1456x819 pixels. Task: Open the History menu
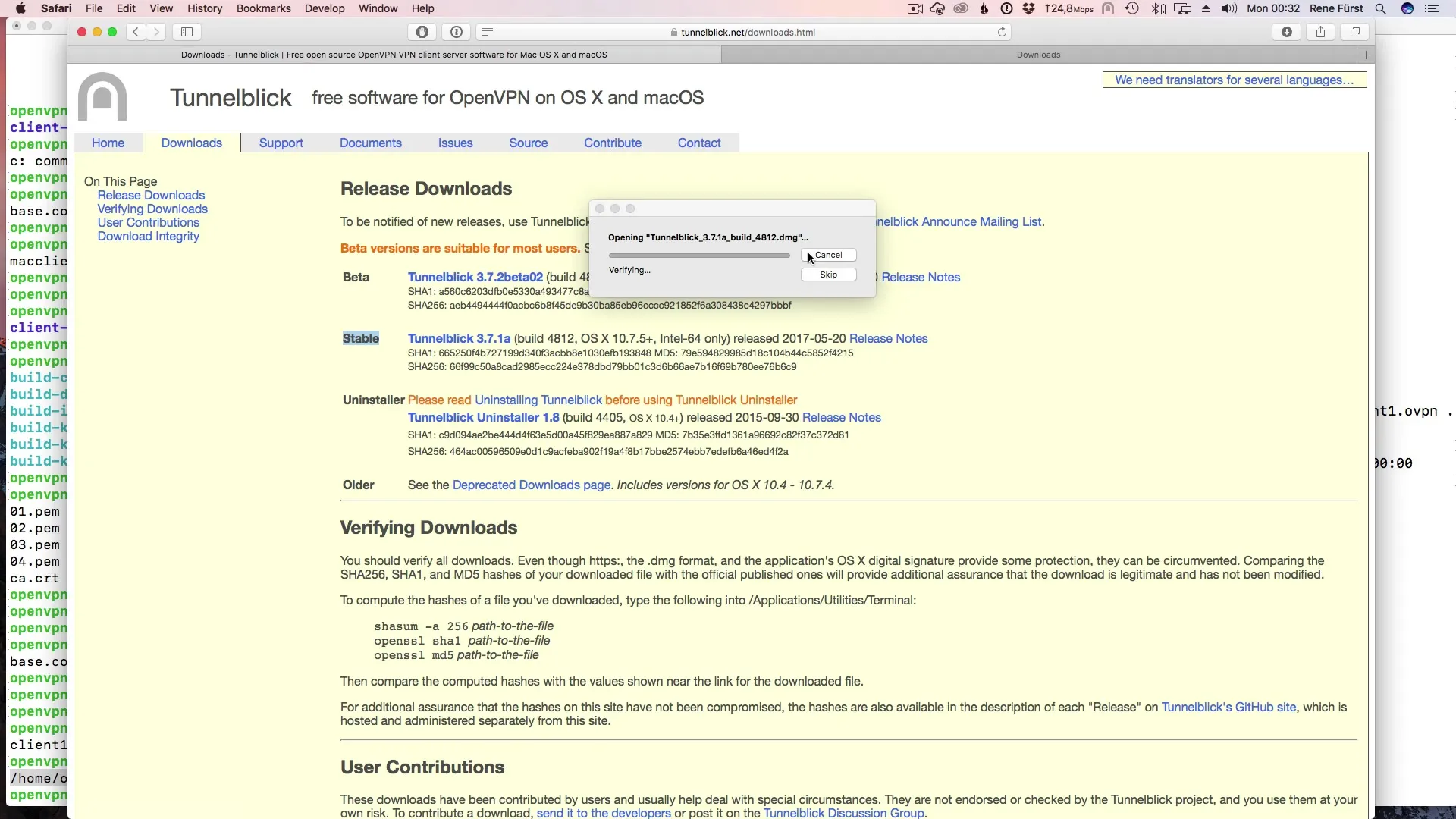[205, 8]
